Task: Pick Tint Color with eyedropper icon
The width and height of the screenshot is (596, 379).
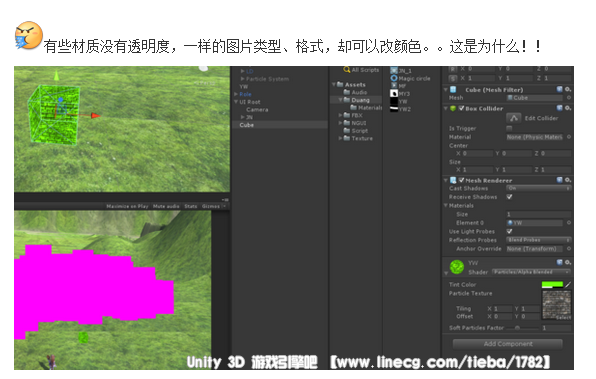Action: [568, 284]
